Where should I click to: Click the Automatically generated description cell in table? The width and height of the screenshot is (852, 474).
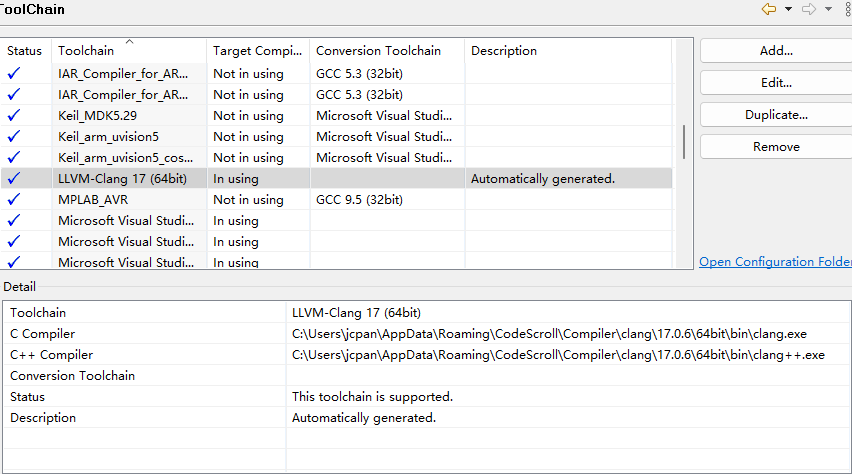(568, 179)
